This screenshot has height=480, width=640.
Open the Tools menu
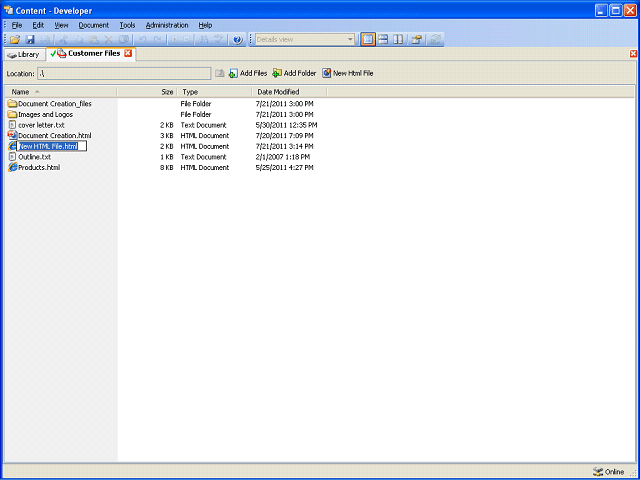point(127,25)
